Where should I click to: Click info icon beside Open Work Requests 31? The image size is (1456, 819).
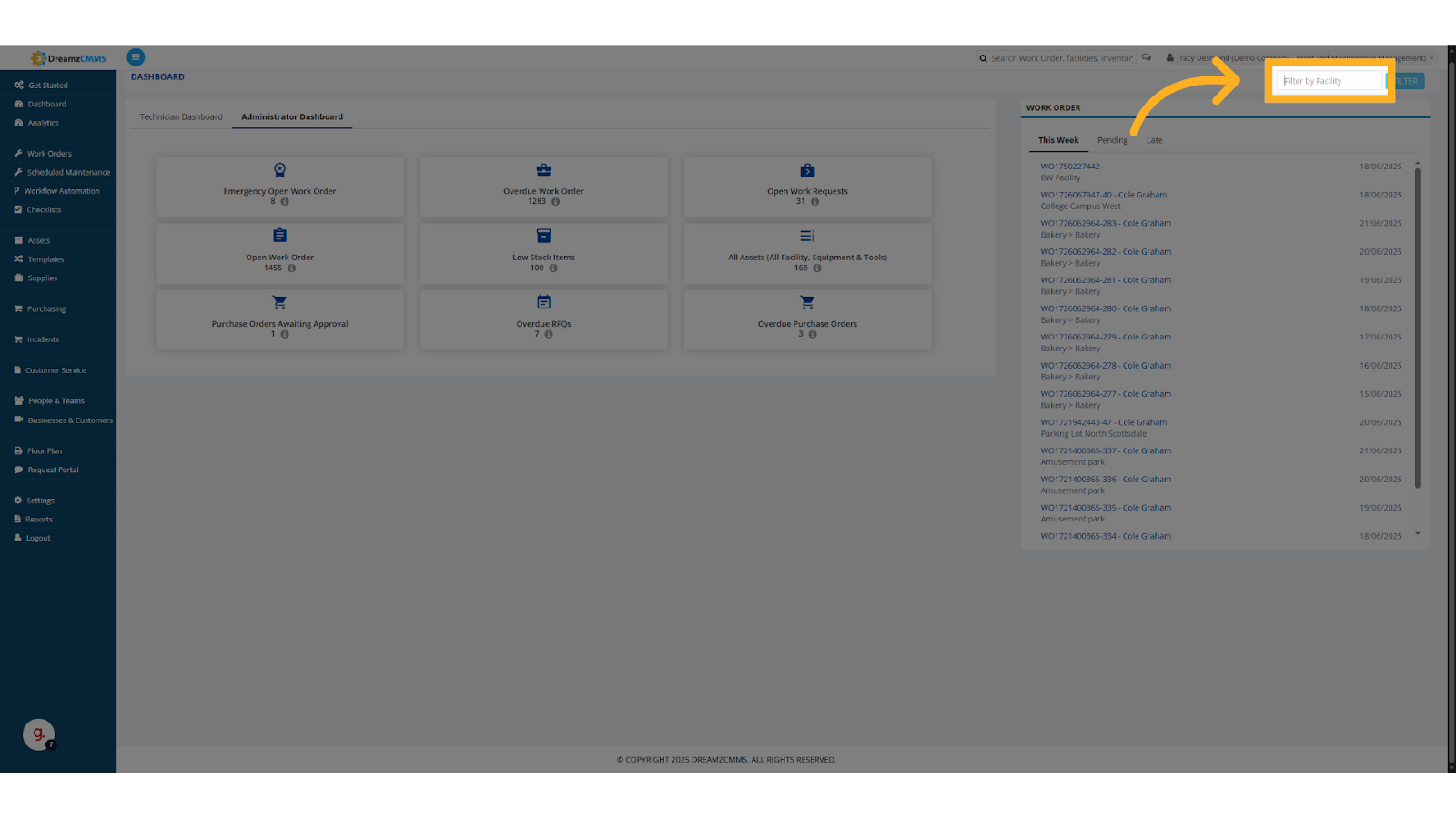pyautogui.click(x=814, y=202)
